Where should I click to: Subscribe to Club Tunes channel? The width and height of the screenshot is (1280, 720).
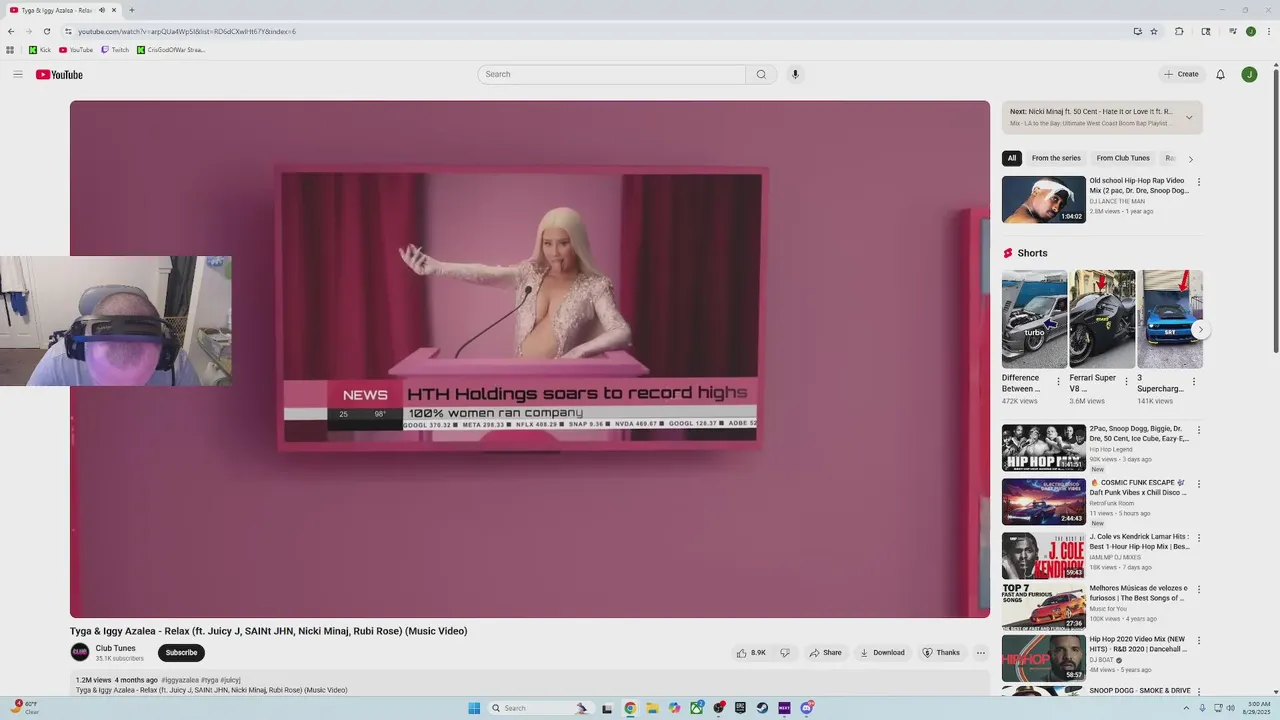[x=181, y=653]
